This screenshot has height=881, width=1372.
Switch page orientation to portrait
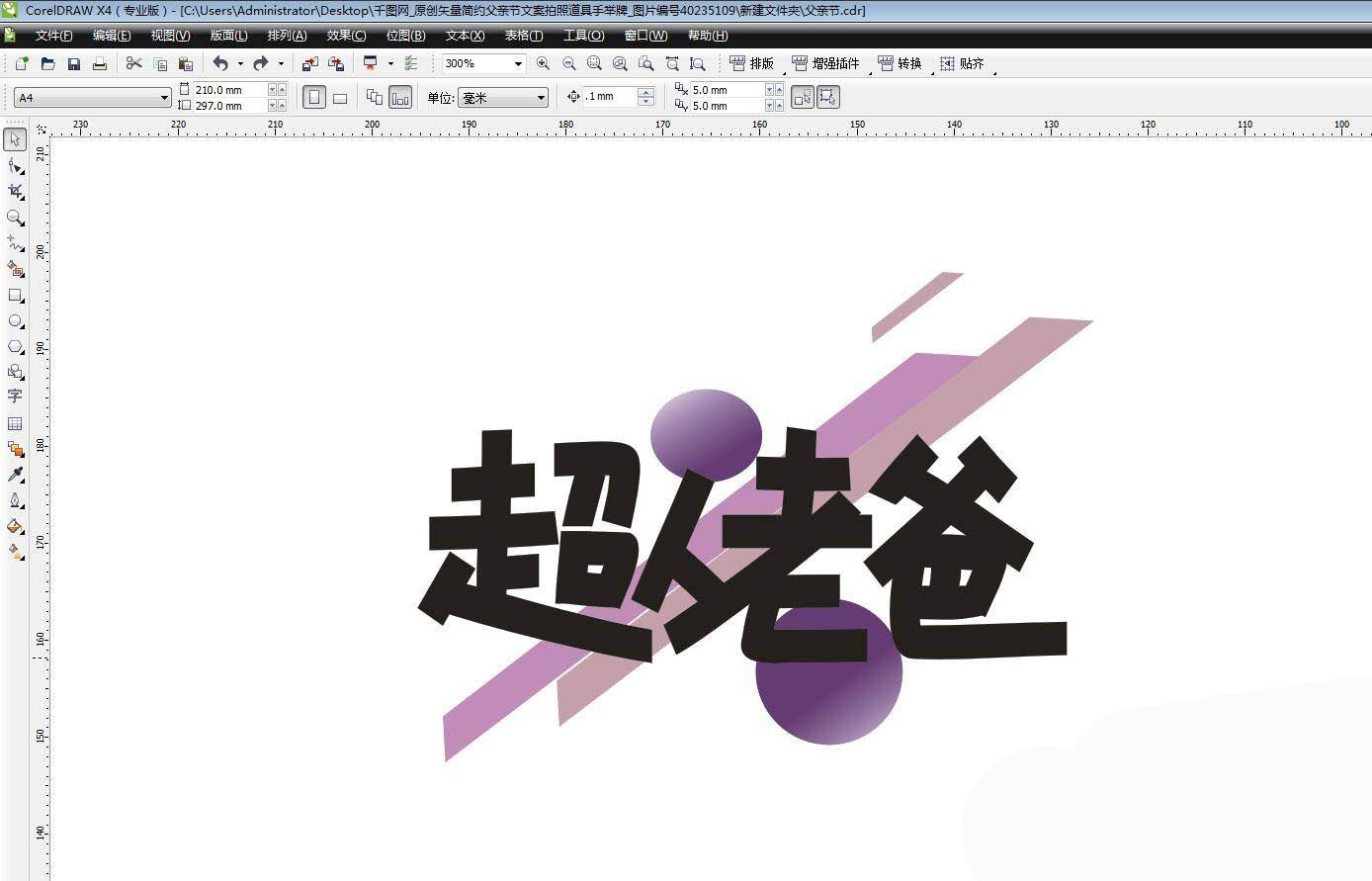(314, 97)
